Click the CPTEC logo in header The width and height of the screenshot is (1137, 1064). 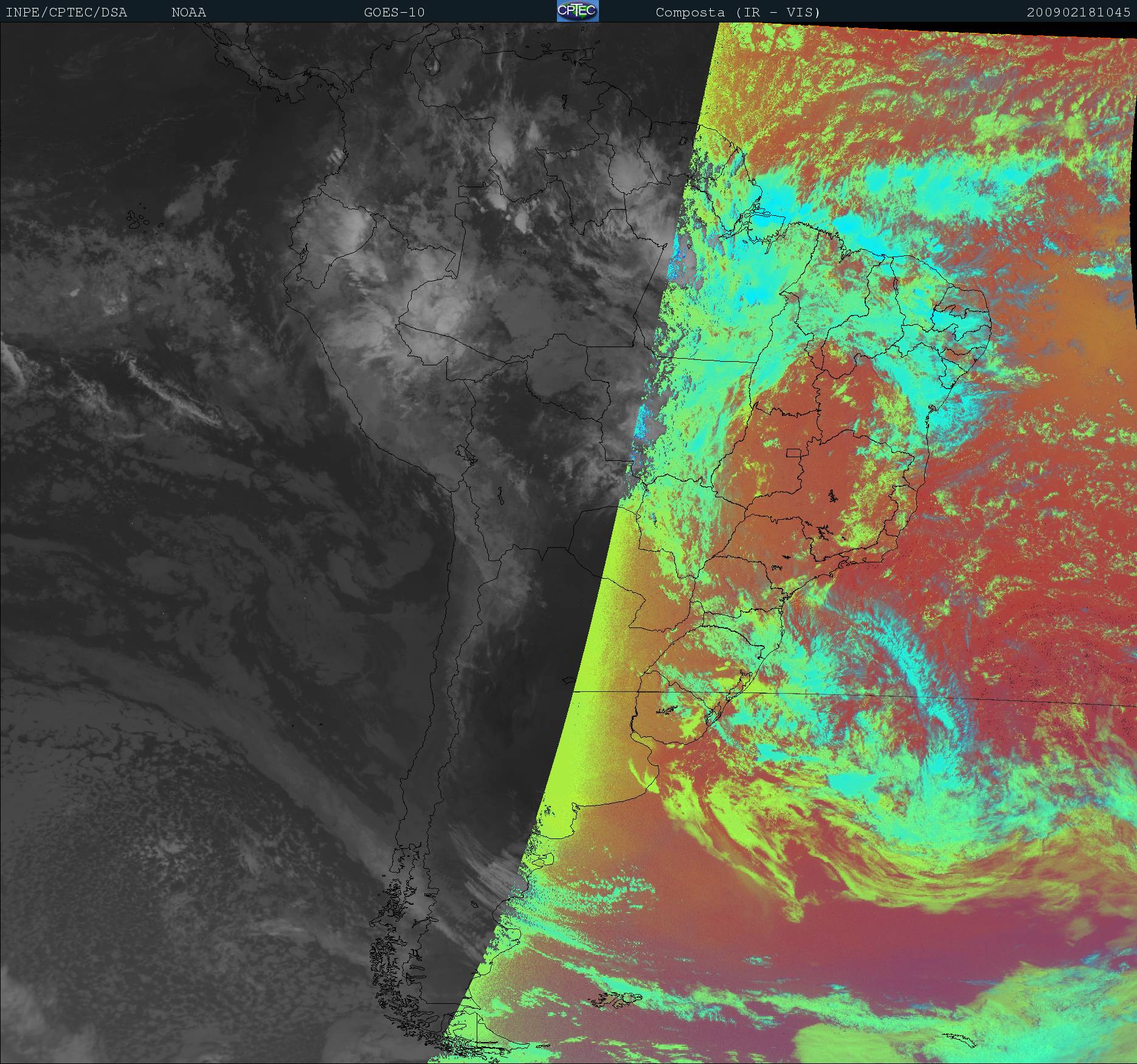pos(578,11)
